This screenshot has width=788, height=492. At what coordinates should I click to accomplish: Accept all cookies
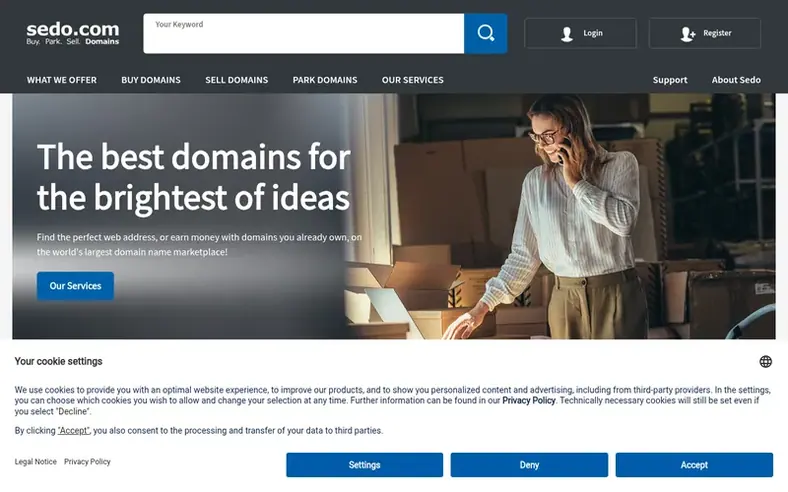[x=694, y=465]
